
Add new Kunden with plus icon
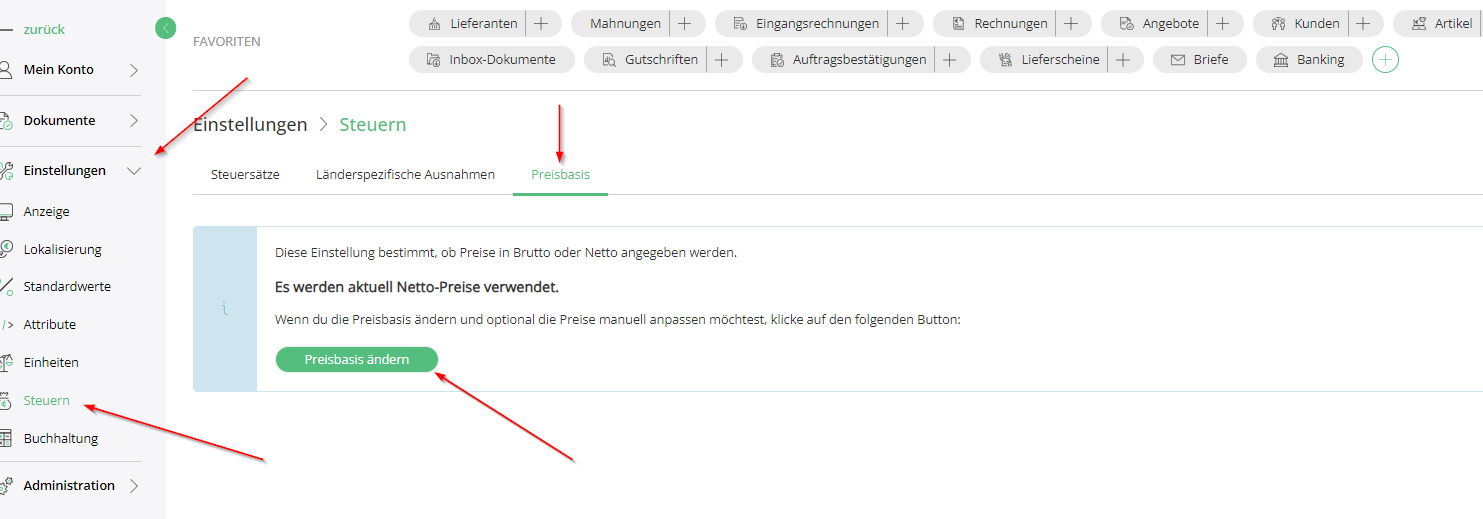click(x=1363, y=23)
